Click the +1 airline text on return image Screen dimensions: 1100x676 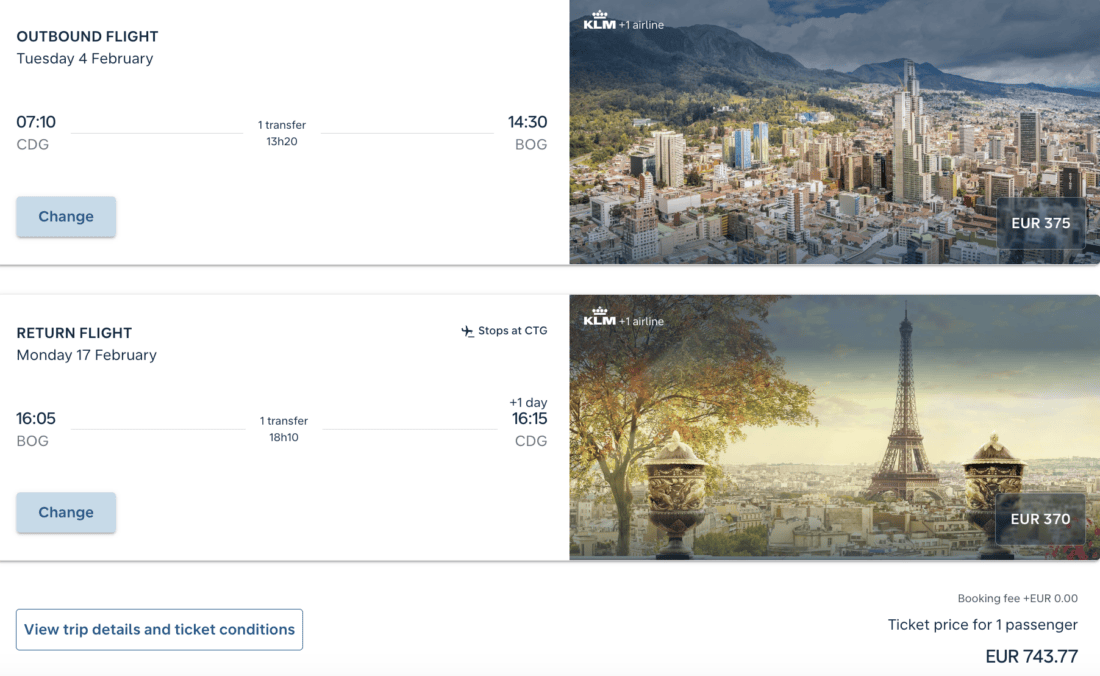[641, 321]
